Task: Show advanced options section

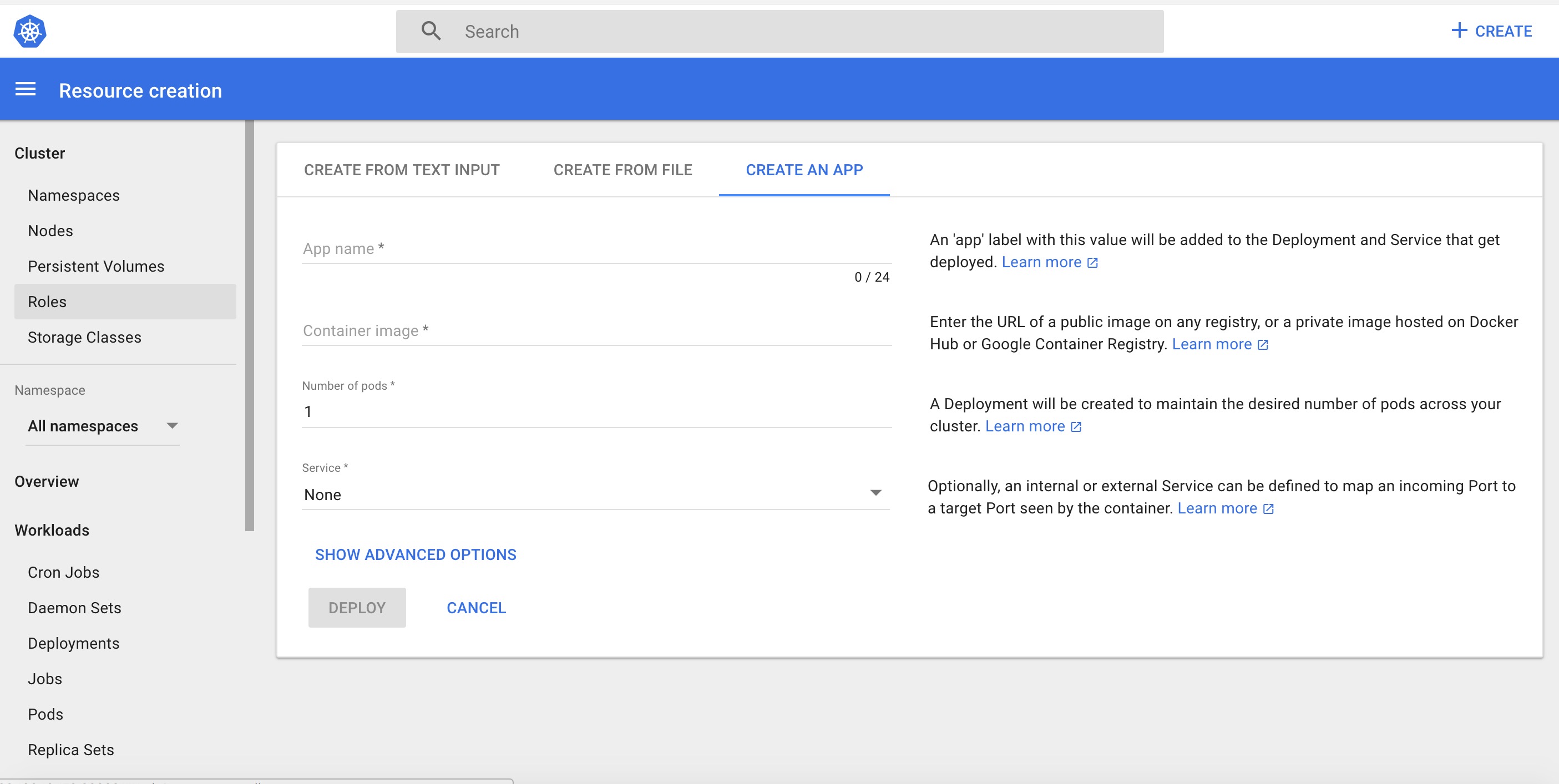Action: pos(415,554)
